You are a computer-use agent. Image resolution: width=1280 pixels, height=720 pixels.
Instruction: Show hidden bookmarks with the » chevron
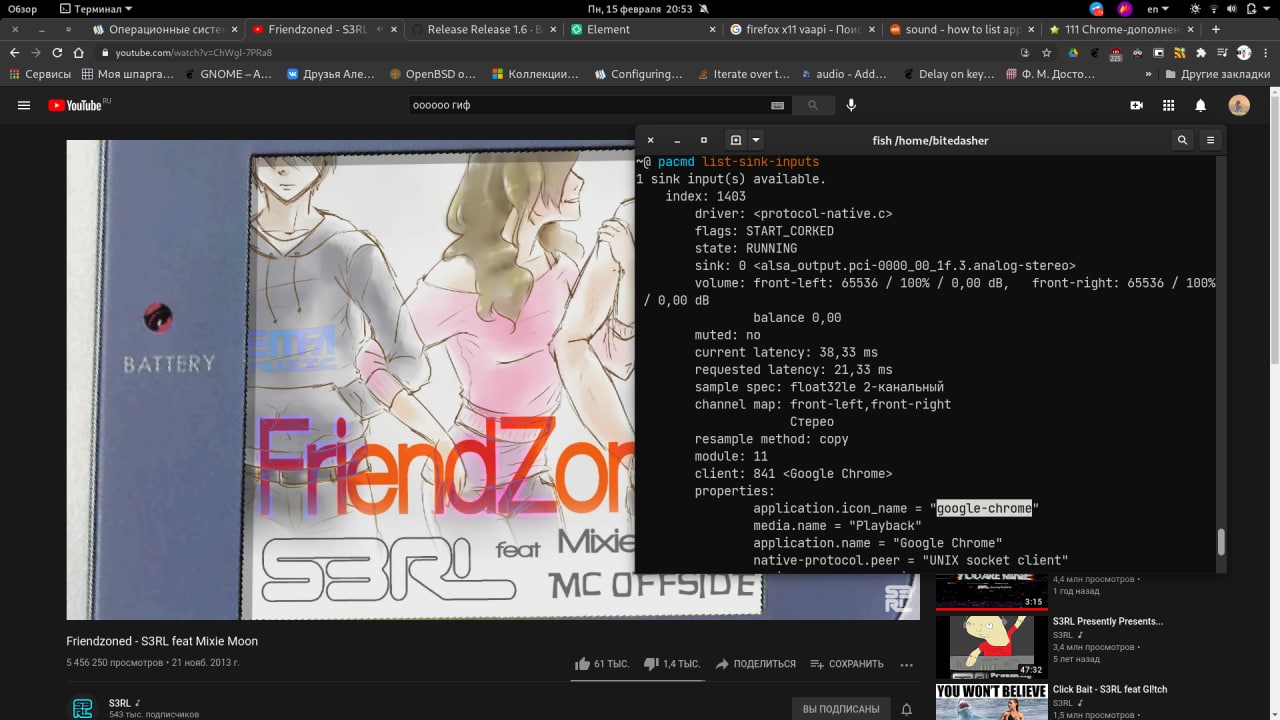point(1149,74)
